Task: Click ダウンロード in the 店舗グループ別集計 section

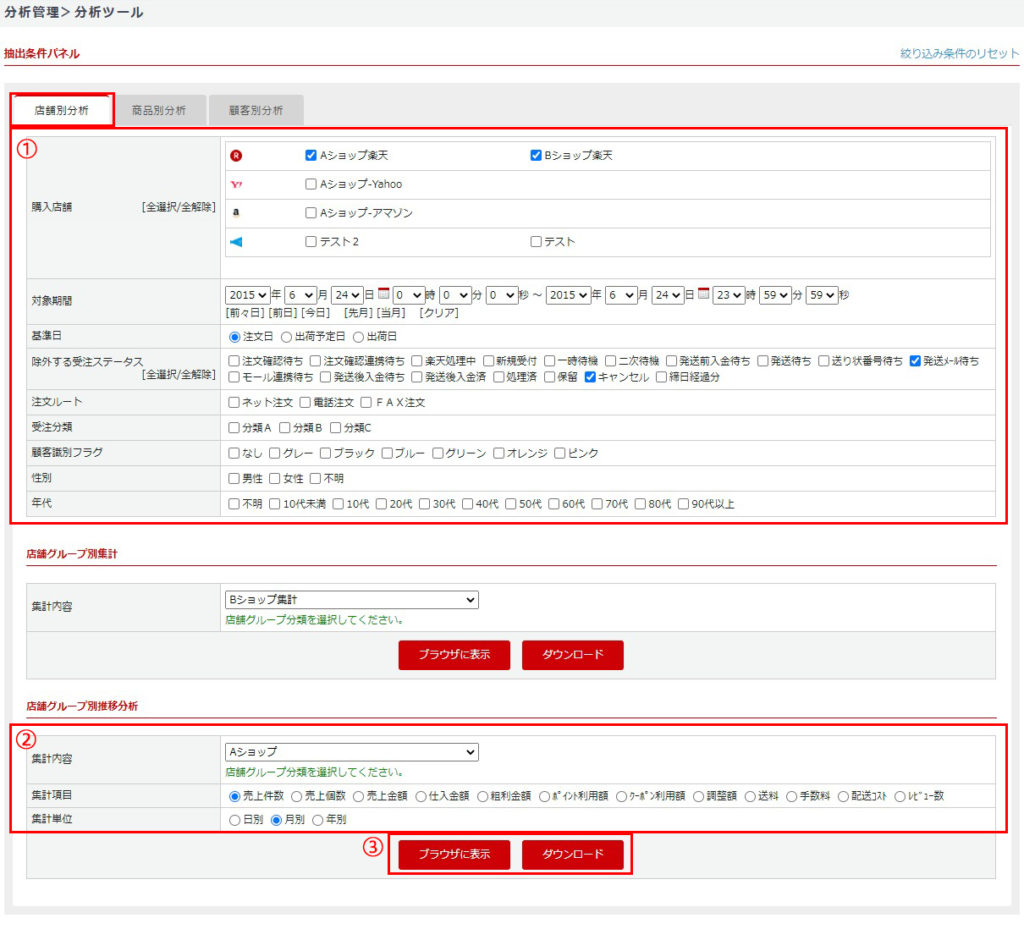Action: pyautogui.click(x=573, y=655)
